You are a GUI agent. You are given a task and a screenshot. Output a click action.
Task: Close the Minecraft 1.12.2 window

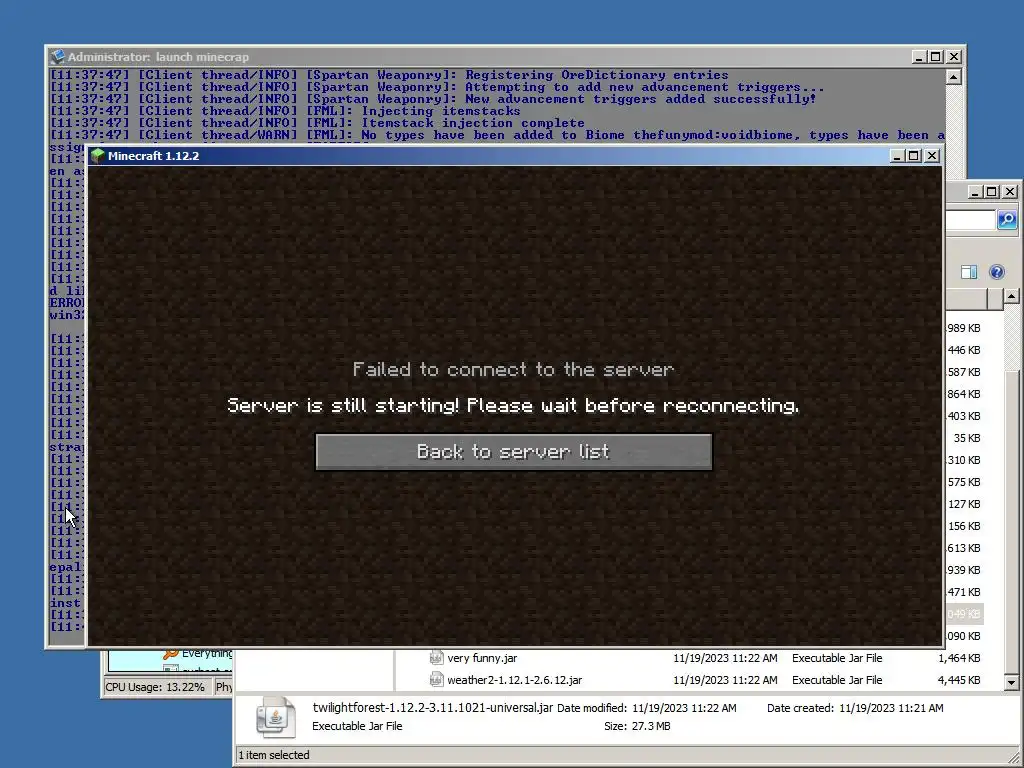(932, 155)
